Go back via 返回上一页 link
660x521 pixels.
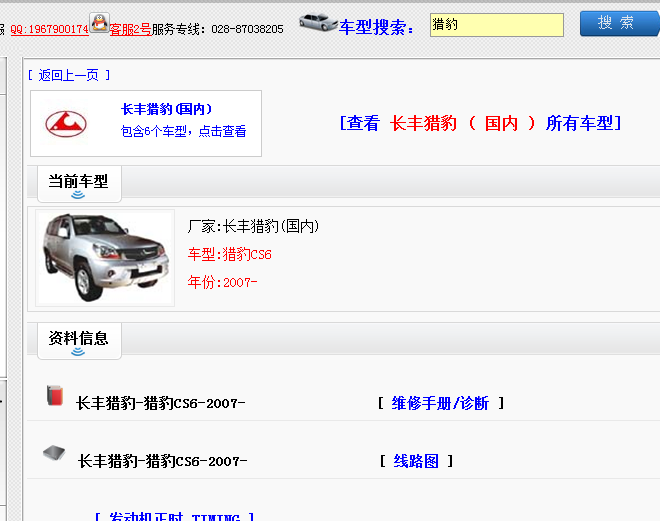69,75
